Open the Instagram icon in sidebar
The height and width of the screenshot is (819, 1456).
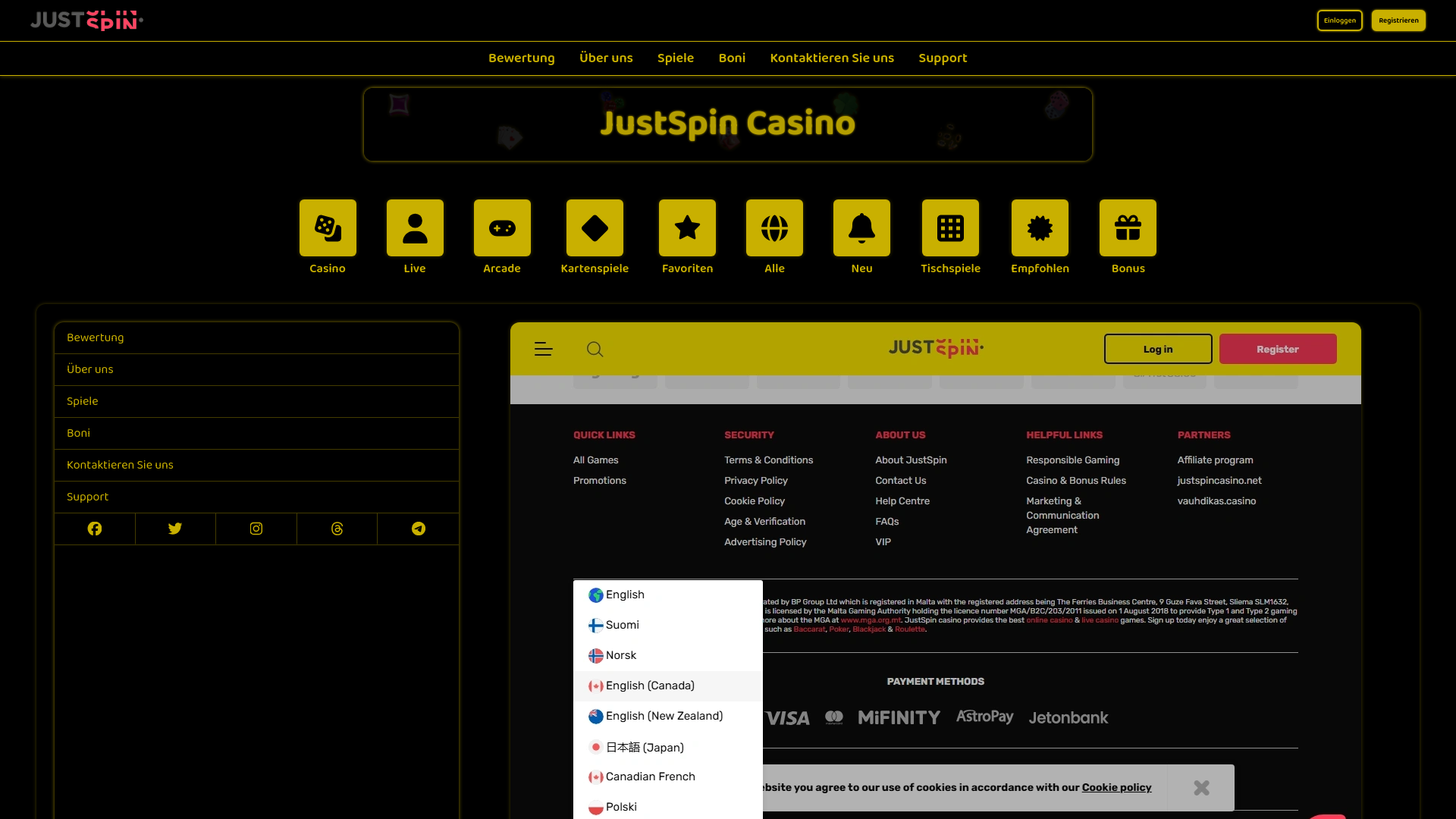[256, 529]
